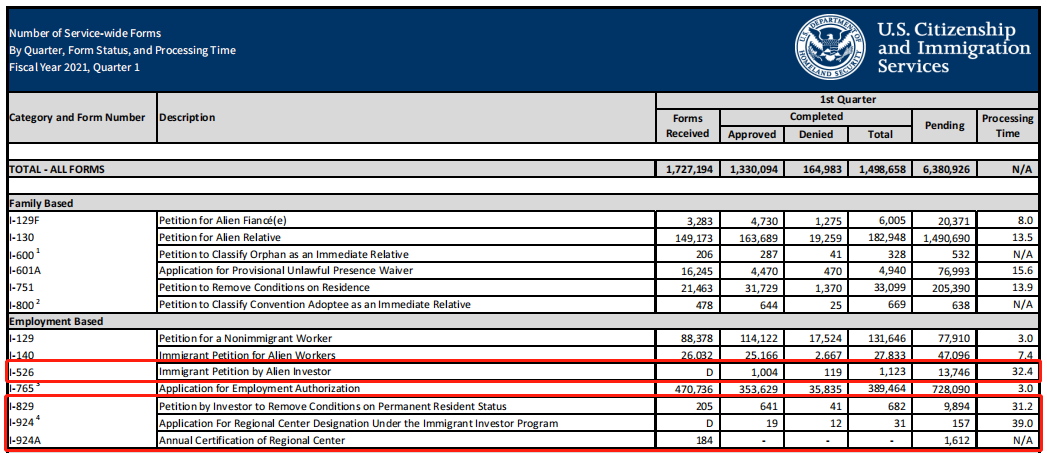Click I-829 processing time 31.2
Screen dimensions: 1047x453
point(1024,406)
